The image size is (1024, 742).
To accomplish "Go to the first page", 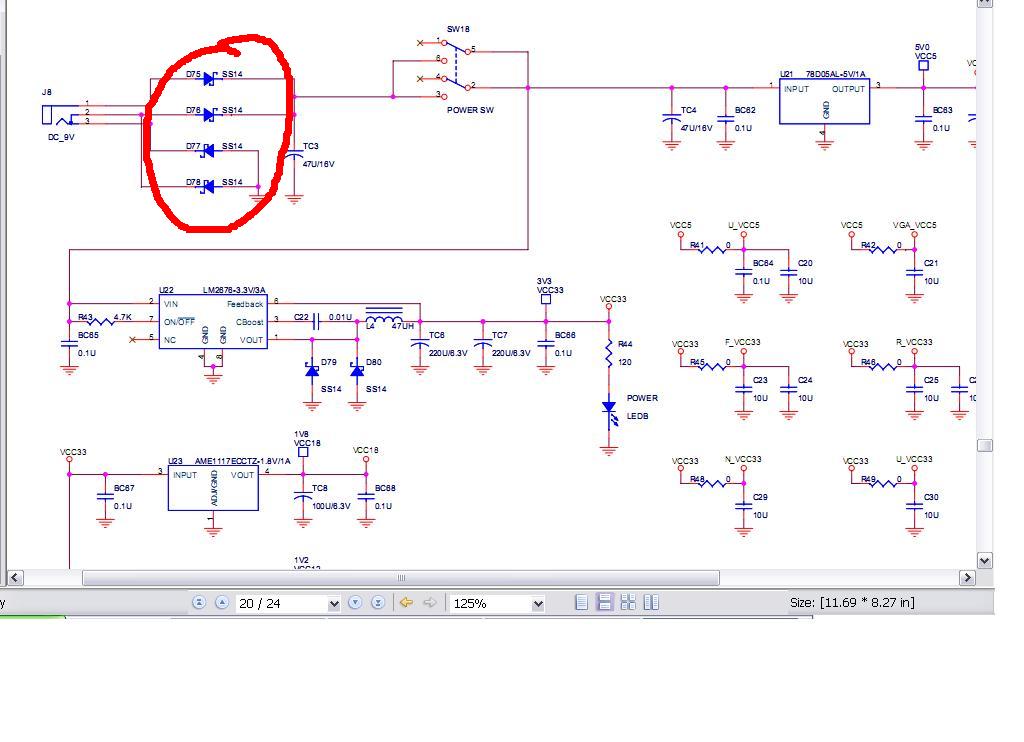I will 199,603.
